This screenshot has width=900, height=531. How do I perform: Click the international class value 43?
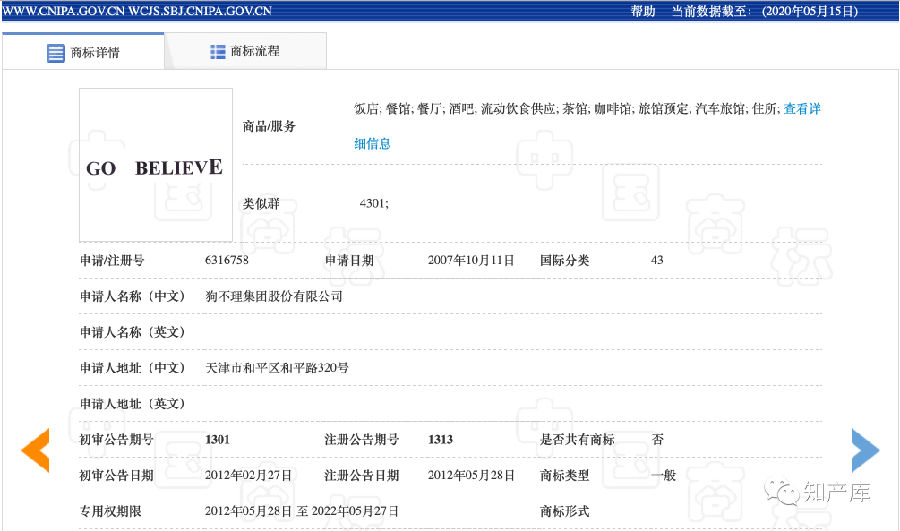[657, 260]
